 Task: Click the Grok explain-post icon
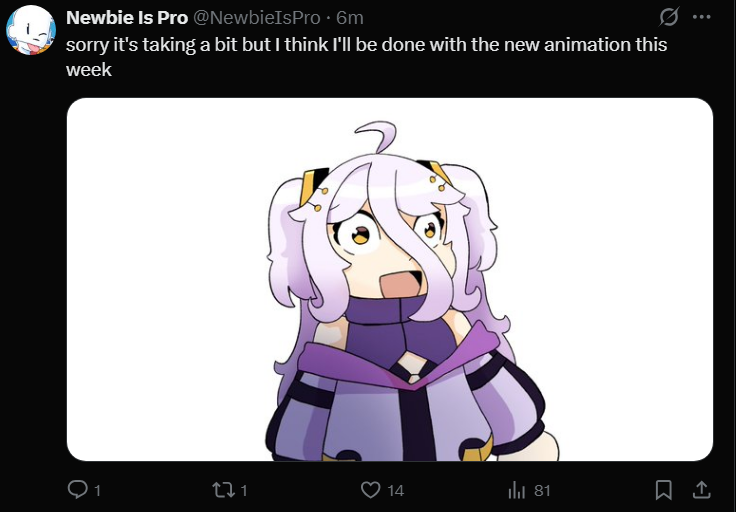668,18
